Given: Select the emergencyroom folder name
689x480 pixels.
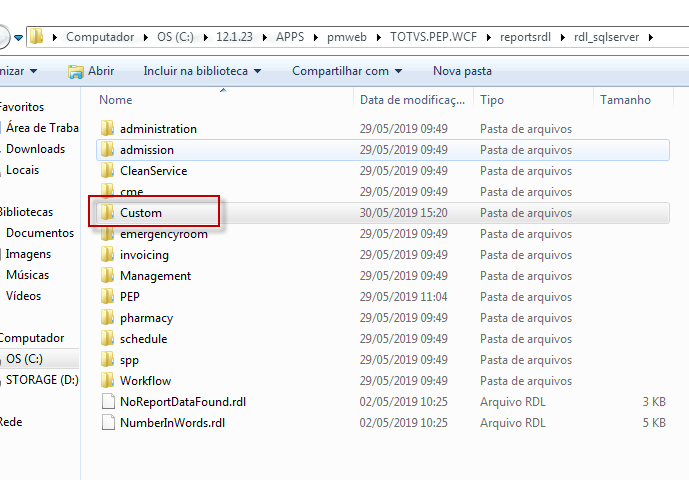Looking at the screenshot, I should click(163, 234).
